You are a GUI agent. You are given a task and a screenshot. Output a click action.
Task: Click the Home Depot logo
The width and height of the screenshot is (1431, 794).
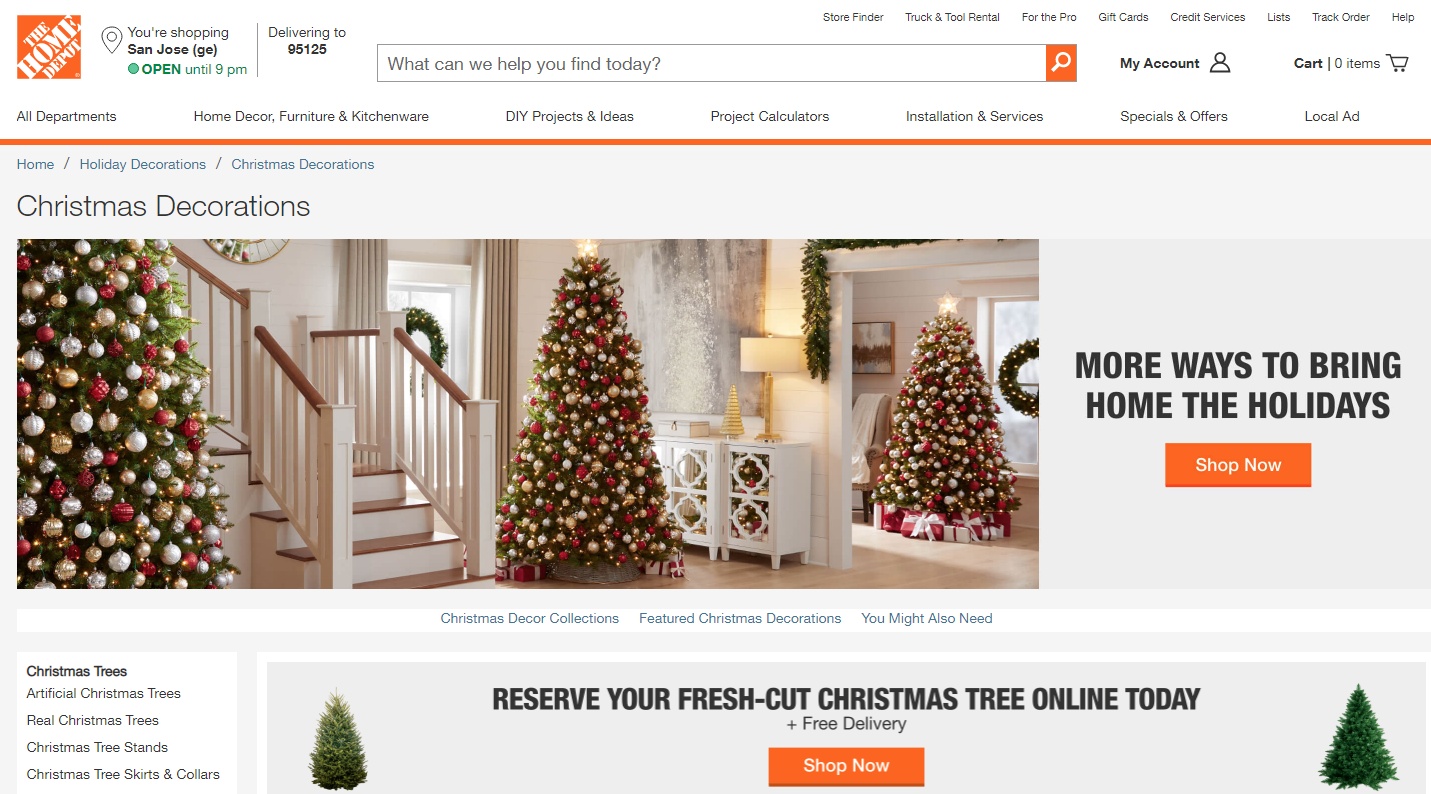[49, 48]
